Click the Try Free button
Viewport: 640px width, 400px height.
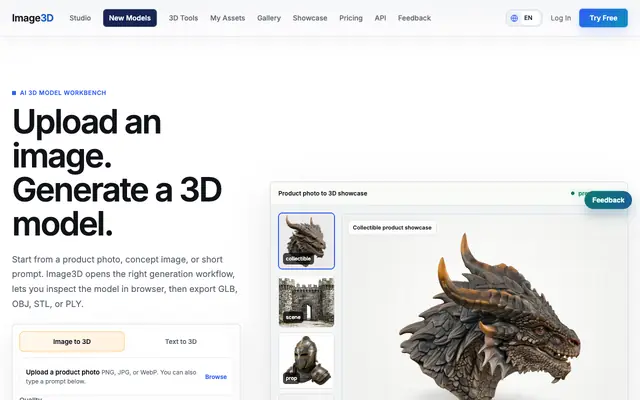point(603,18)
